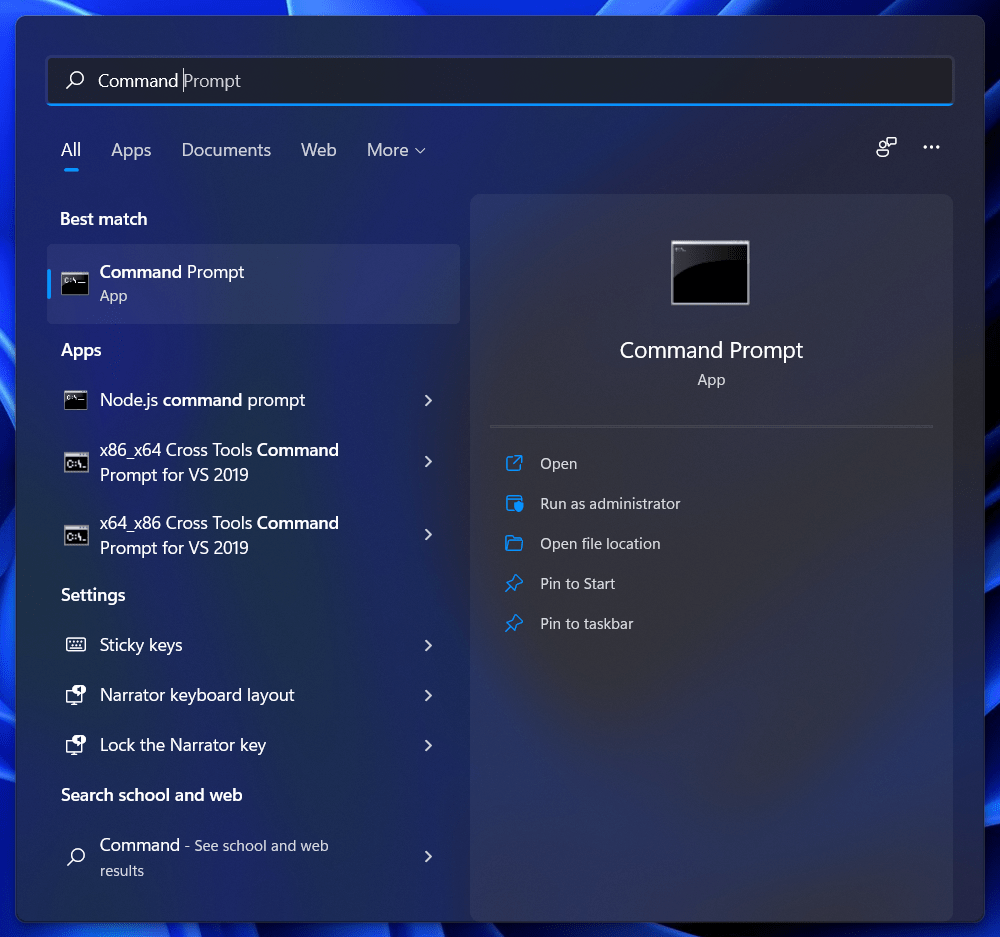1000x937 pixels.
Task: Expand the More filter dropdown
Action: (x=396, y=150)
